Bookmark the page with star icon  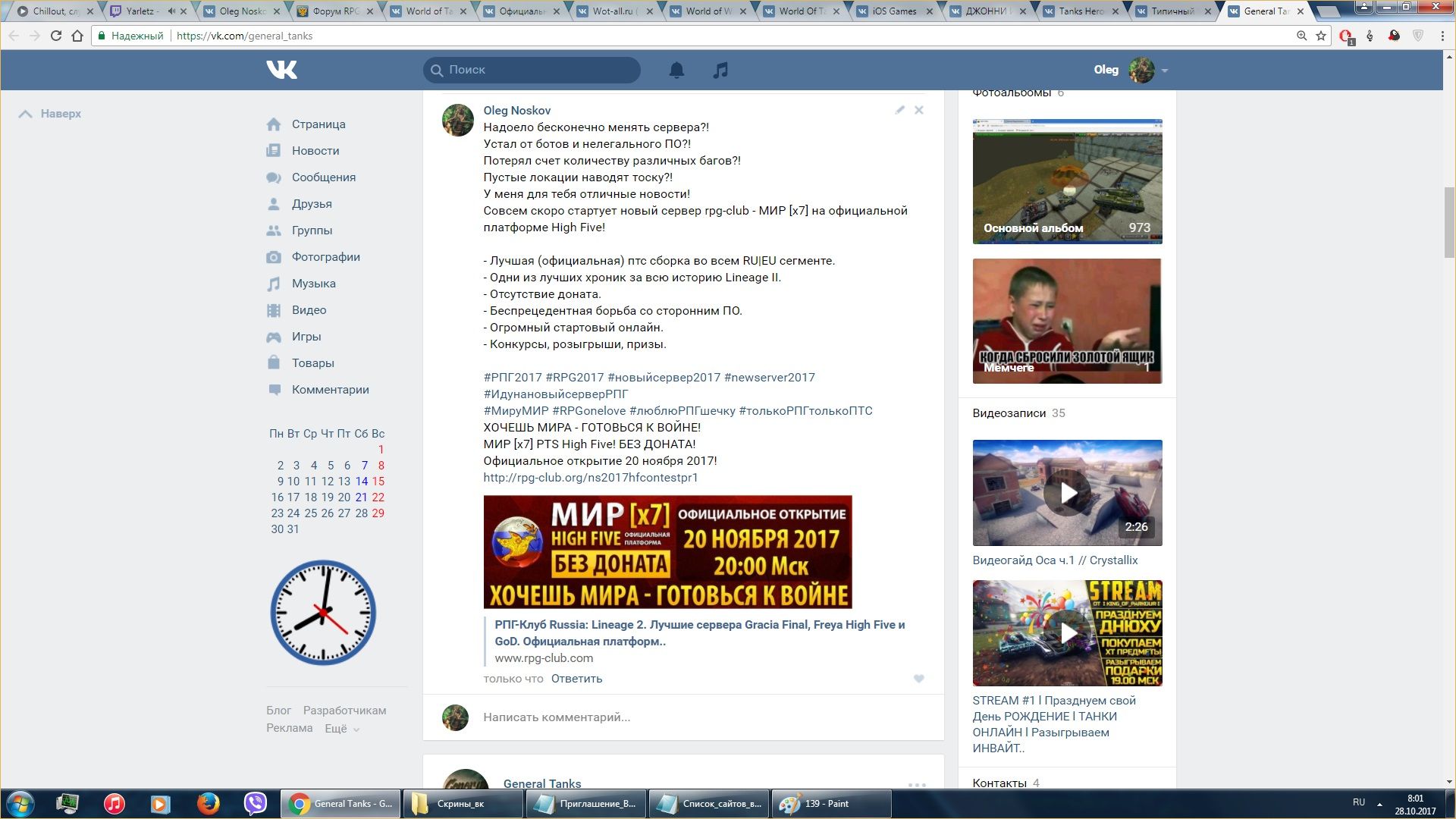click(1321, 36)
